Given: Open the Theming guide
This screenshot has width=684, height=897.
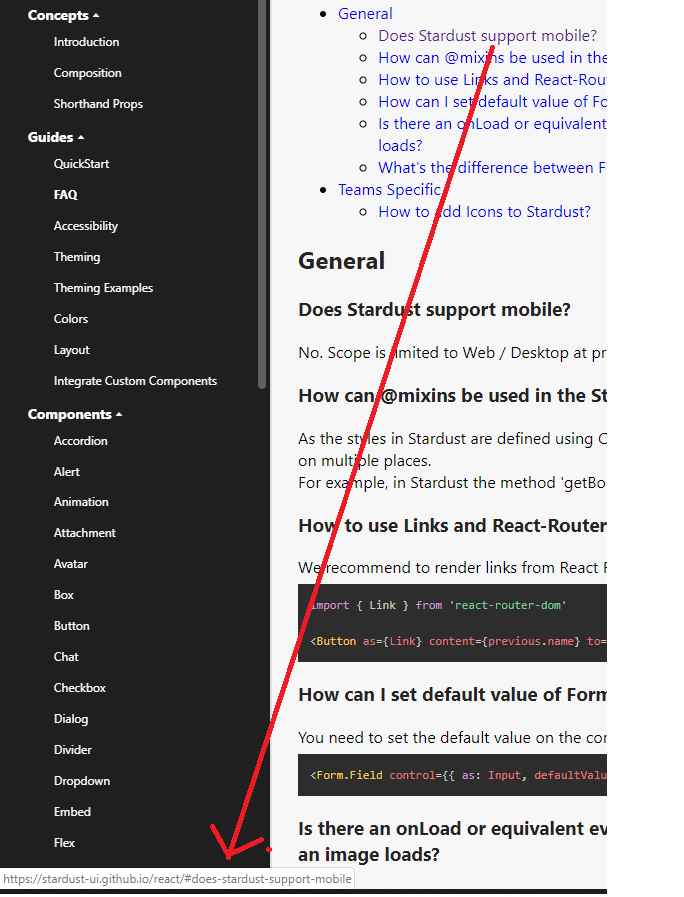Looking at the screenshot, I should click(77, 256).
